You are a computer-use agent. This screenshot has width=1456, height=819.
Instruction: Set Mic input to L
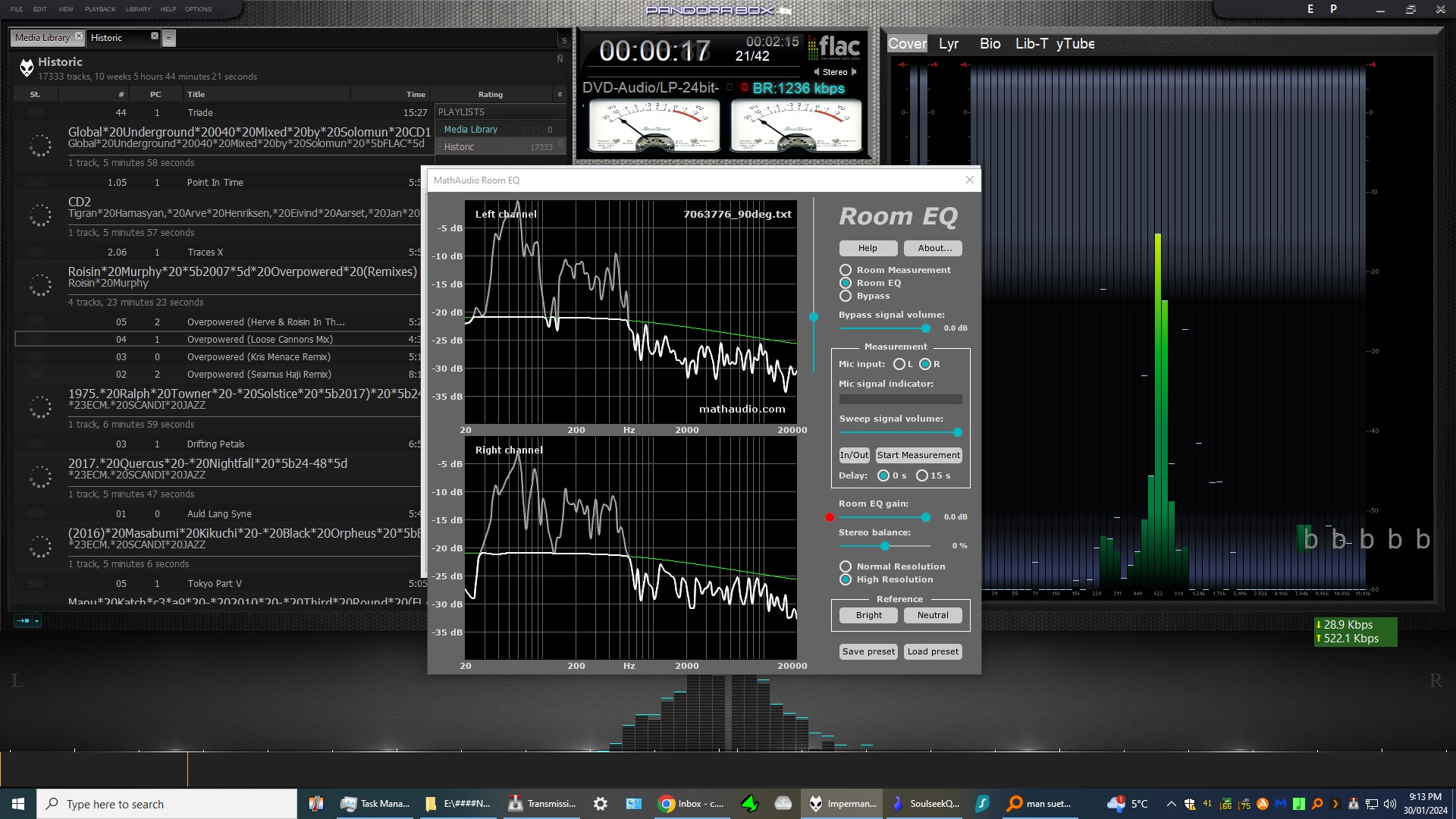coord(899,364)
